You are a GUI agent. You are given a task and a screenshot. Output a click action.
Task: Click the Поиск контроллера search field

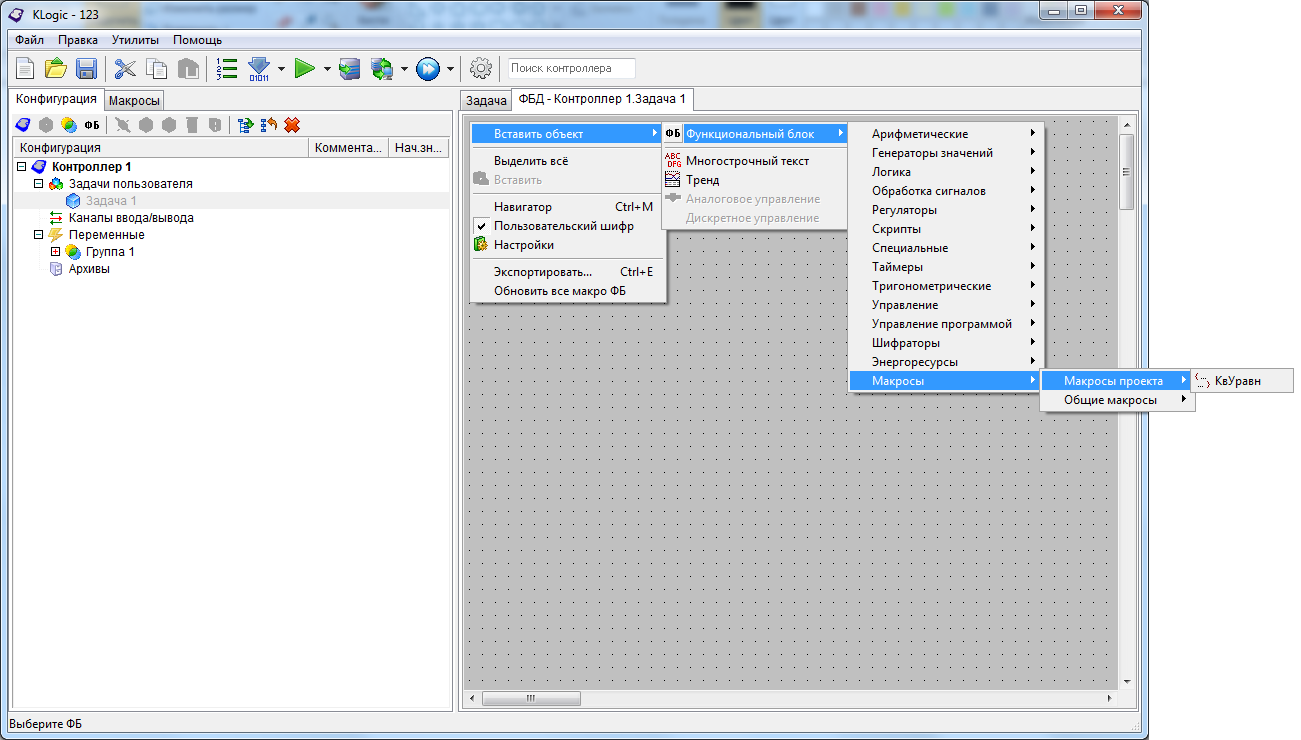tap(571, 69)
